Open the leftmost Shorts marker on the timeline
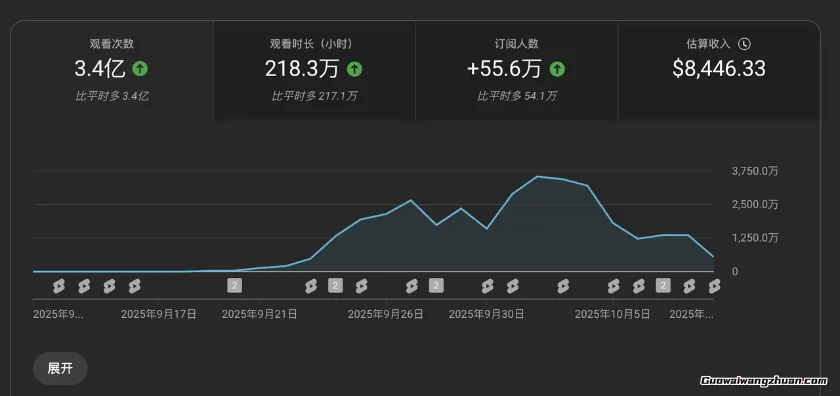The image size is (840, 396). tap(58, 286)
